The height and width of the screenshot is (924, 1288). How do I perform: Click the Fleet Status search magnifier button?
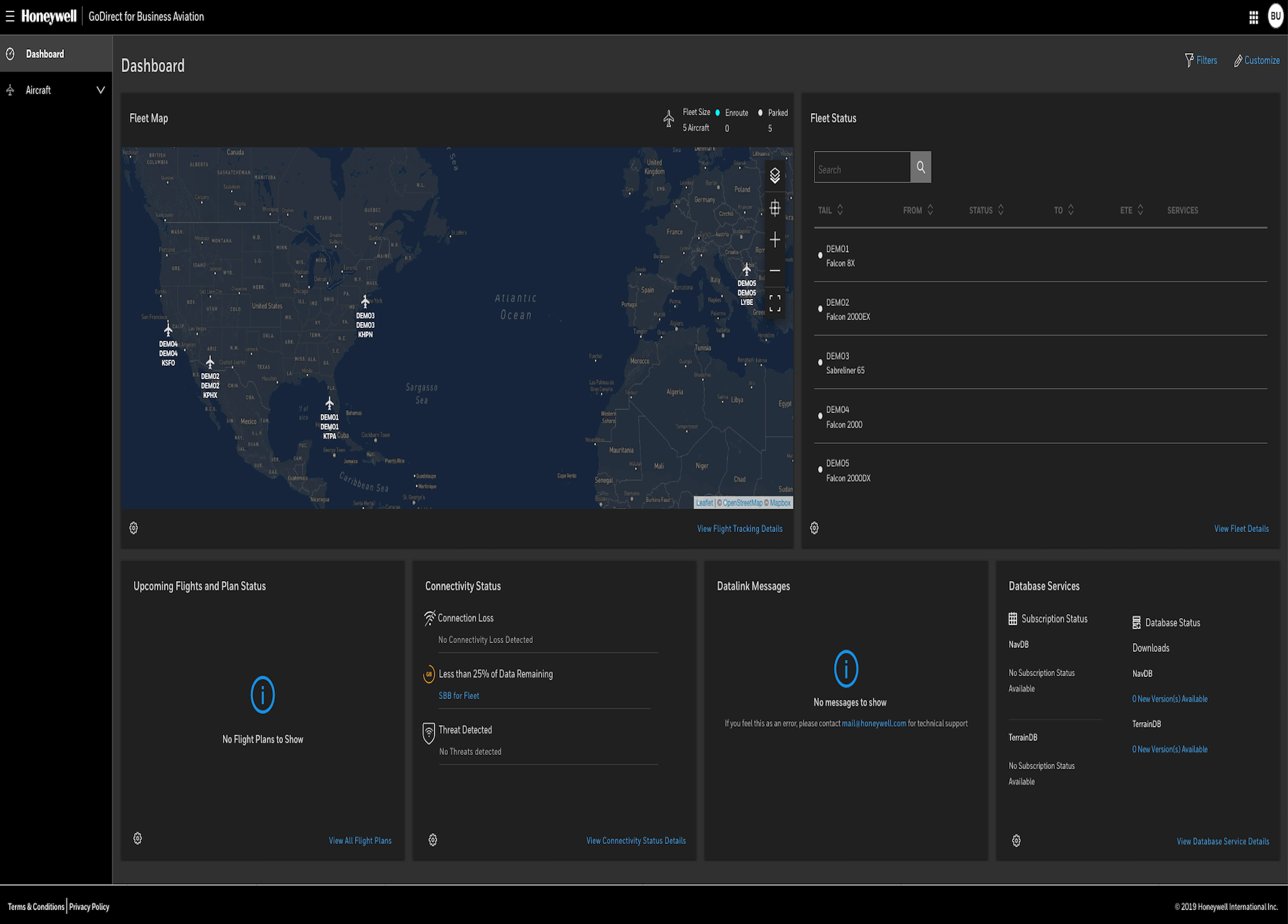pyautogui.click(x=920, y=167)
